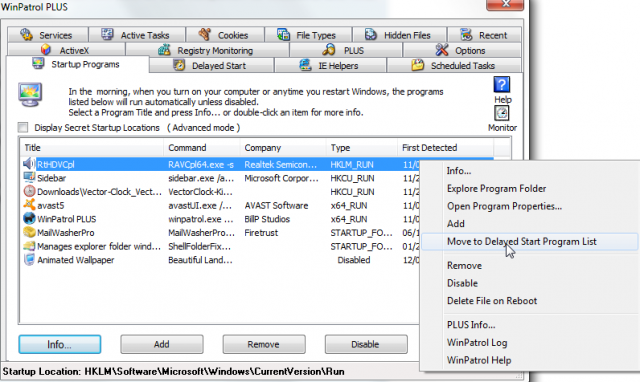Open the Monitor clock icon

pyautogui.click(x=502, y=113)
